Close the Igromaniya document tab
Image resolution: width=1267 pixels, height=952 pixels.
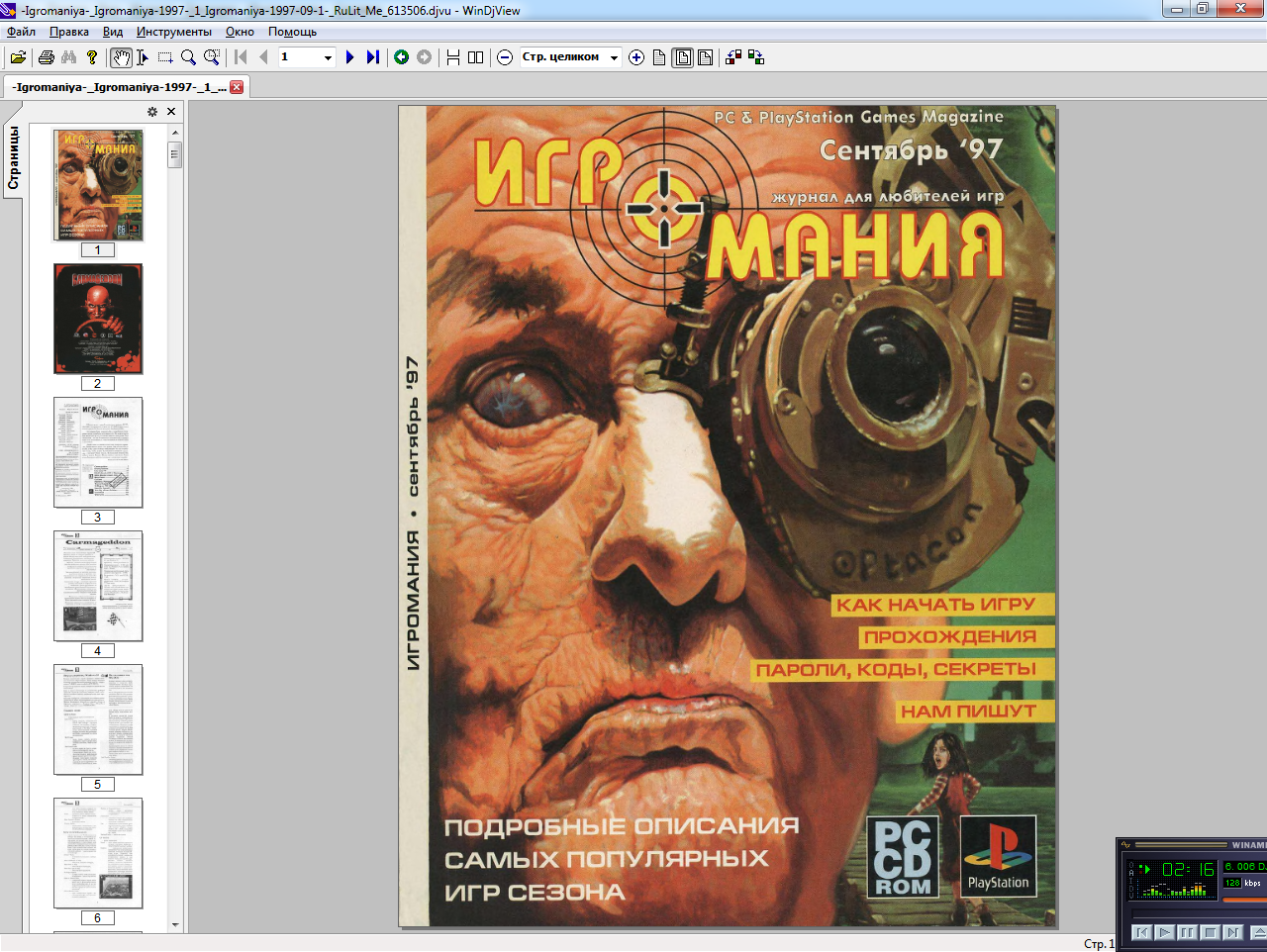(x=237, y=87)
